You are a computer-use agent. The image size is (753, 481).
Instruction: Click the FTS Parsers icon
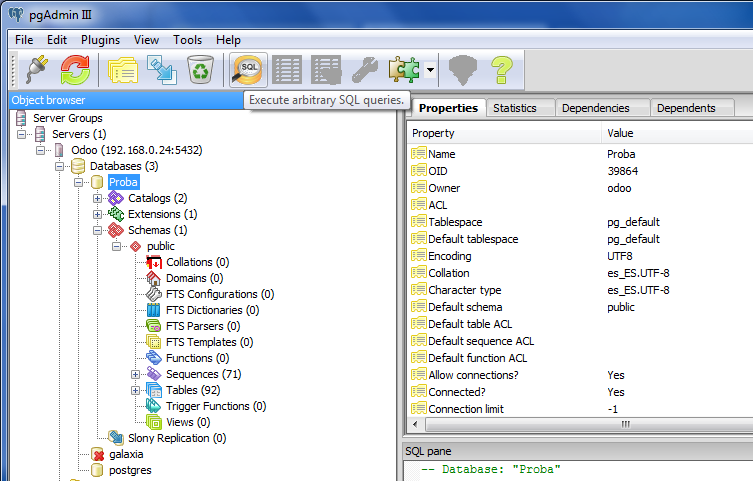(154, 326)
